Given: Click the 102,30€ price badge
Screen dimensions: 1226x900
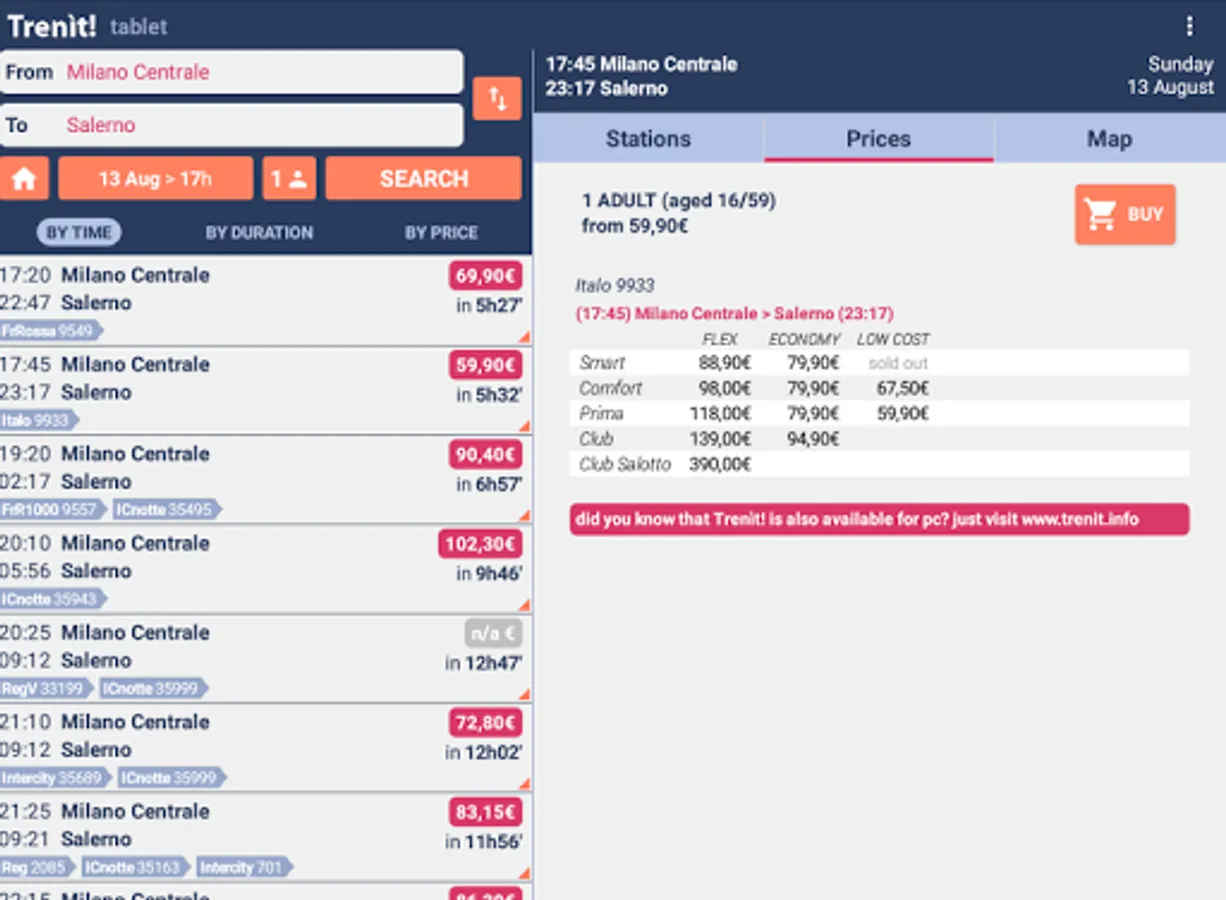Looking at the screenshot, I should (x=480, y=544).
